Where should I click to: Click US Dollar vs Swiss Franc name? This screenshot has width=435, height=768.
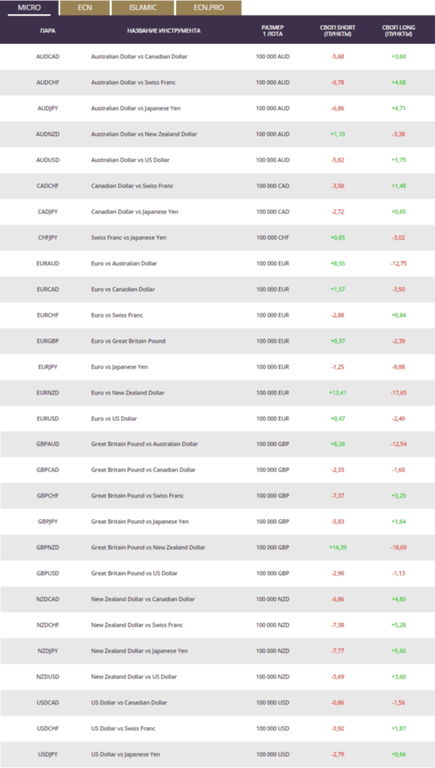pyautogui.click(x=123, y=728)
